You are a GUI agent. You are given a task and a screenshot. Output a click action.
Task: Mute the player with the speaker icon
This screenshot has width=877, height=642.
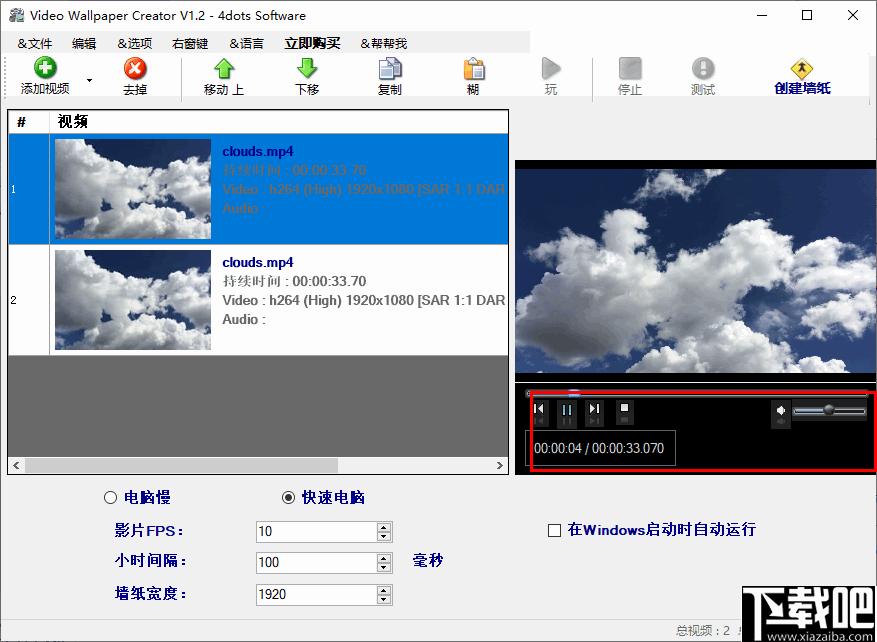pos(781,412)
